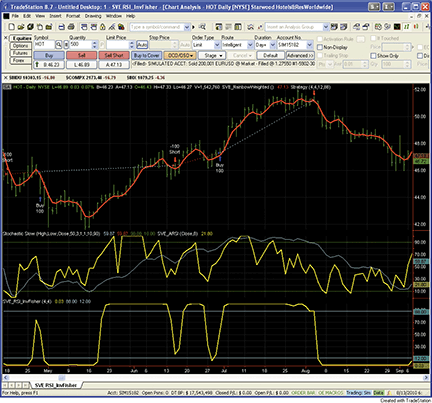
Task: Select the Options tab in order bar
Action: pyautogui.click(x=20, y=46)
